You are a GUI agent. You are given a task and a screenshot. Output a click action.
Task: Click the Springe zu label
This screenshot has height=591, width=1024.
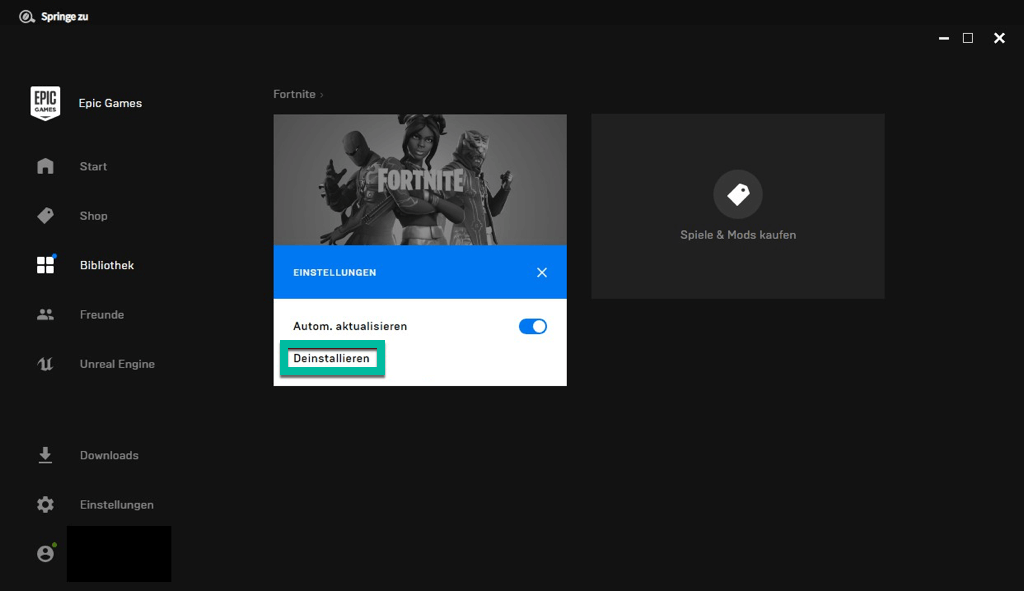point(65,17)
